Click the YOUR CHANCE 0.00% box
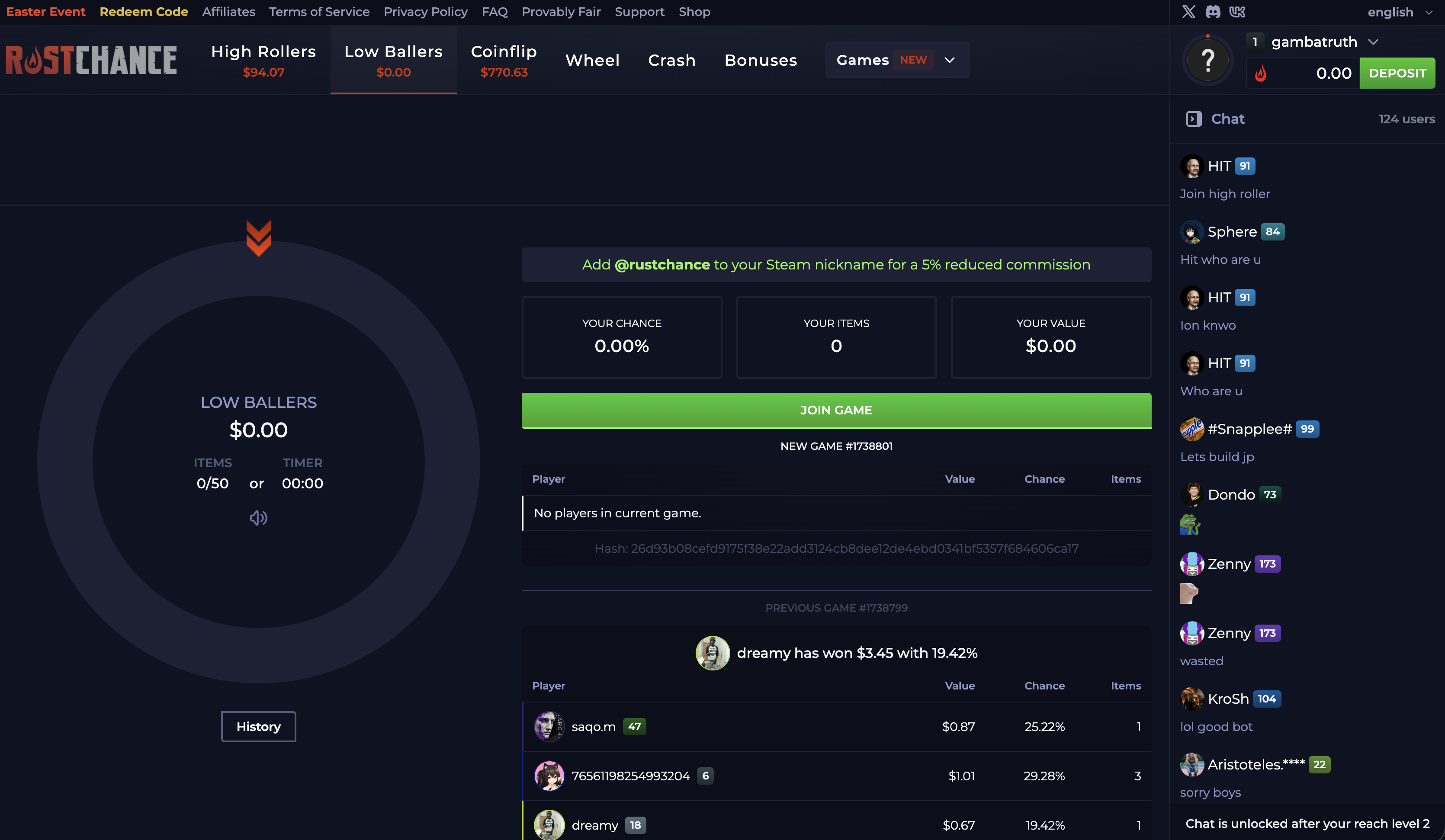 [x=622, y=337]
